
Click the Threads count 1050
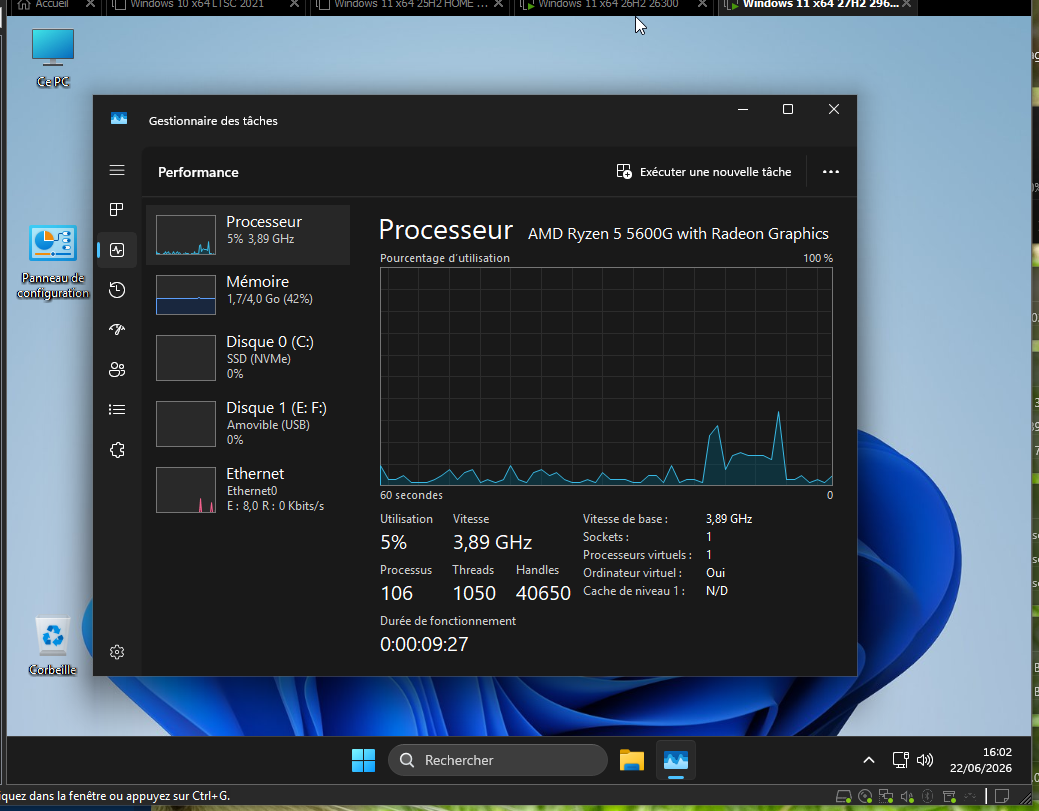point(474,593)
